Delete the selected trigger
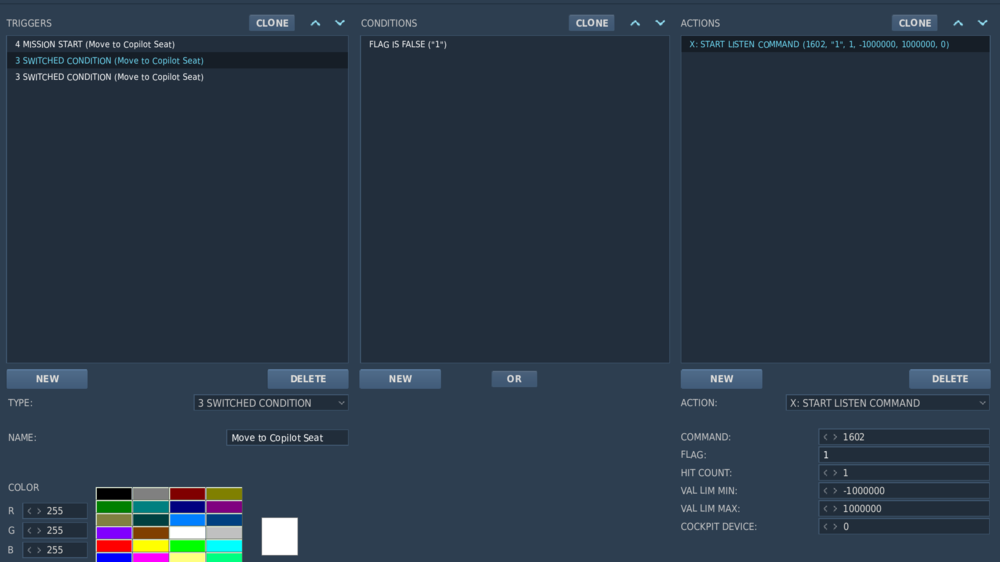 (308, 379)
